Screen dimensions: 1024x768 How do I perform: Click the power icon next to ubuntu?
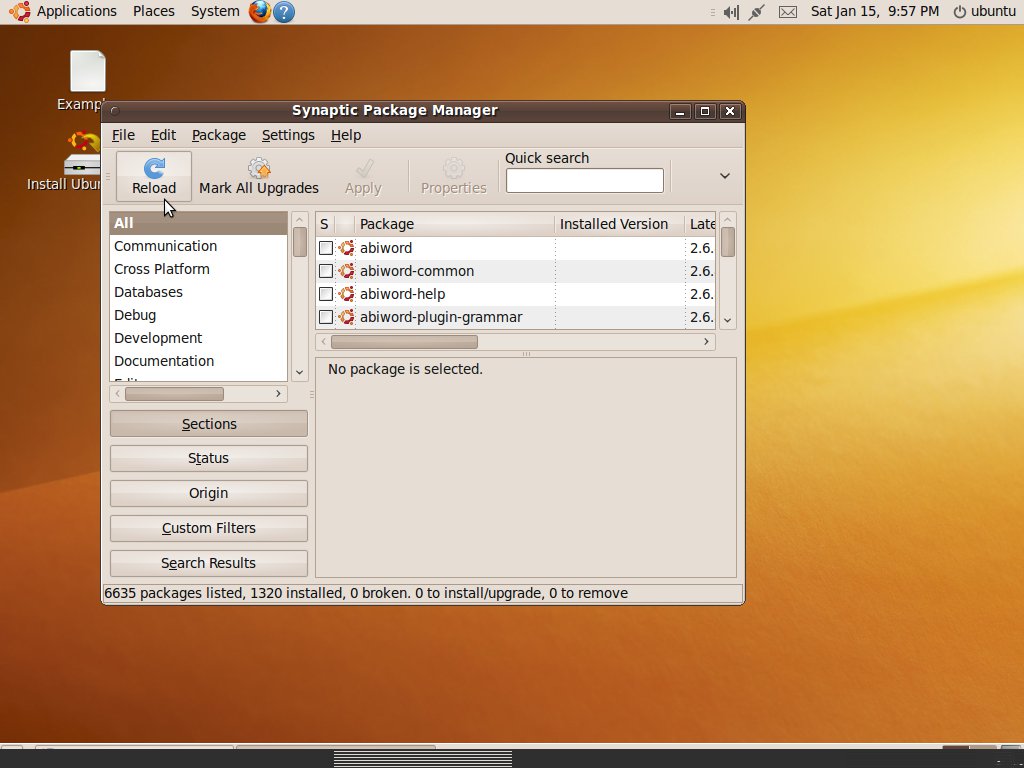point(959,12)
